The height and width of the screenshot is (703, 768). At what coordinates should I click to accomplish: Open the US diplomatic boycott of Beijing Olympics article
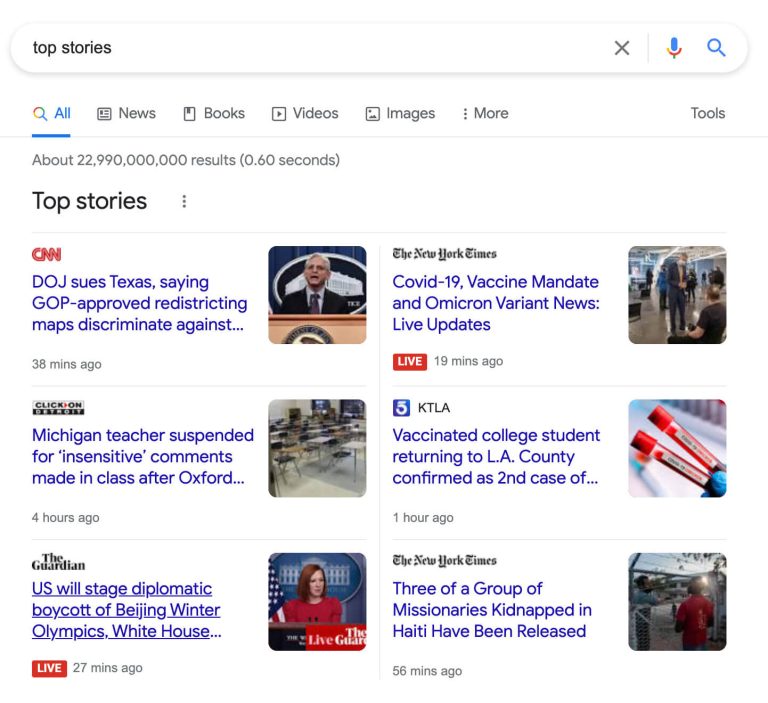(126, 610)
